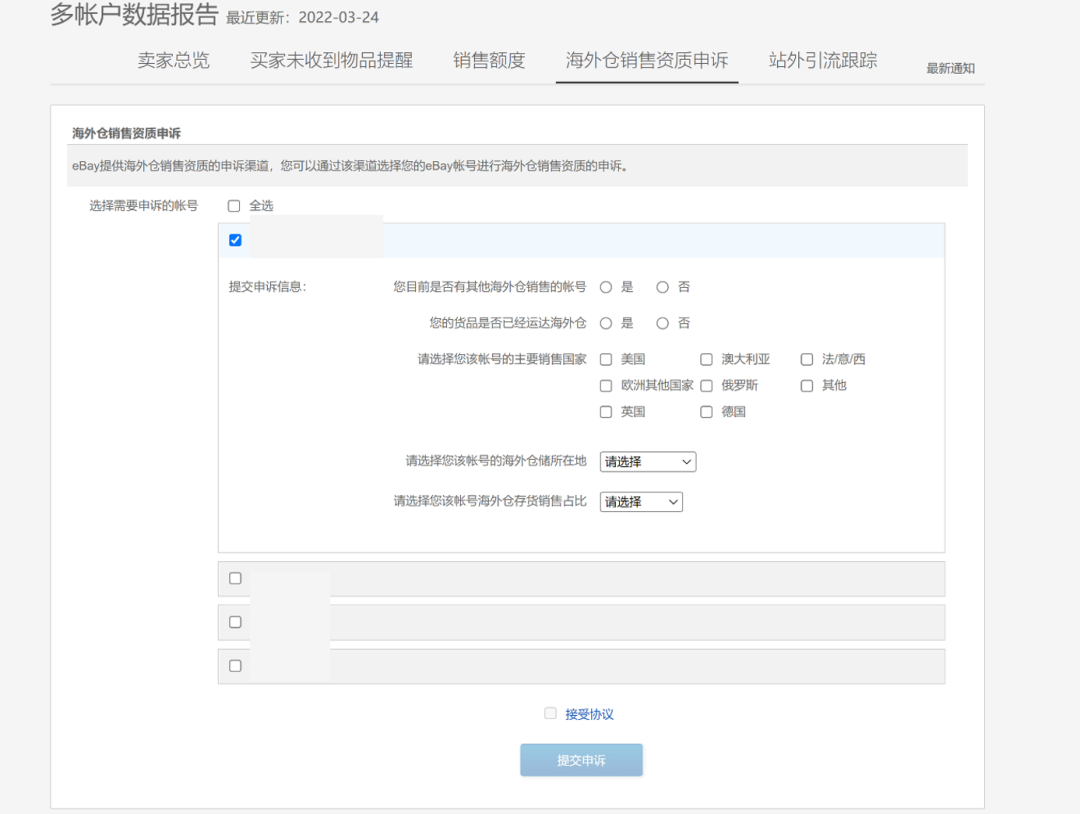Select 否 for goods already shipped to warehouse
This screenshot has width=1080, height=814.
pos(662,323)
